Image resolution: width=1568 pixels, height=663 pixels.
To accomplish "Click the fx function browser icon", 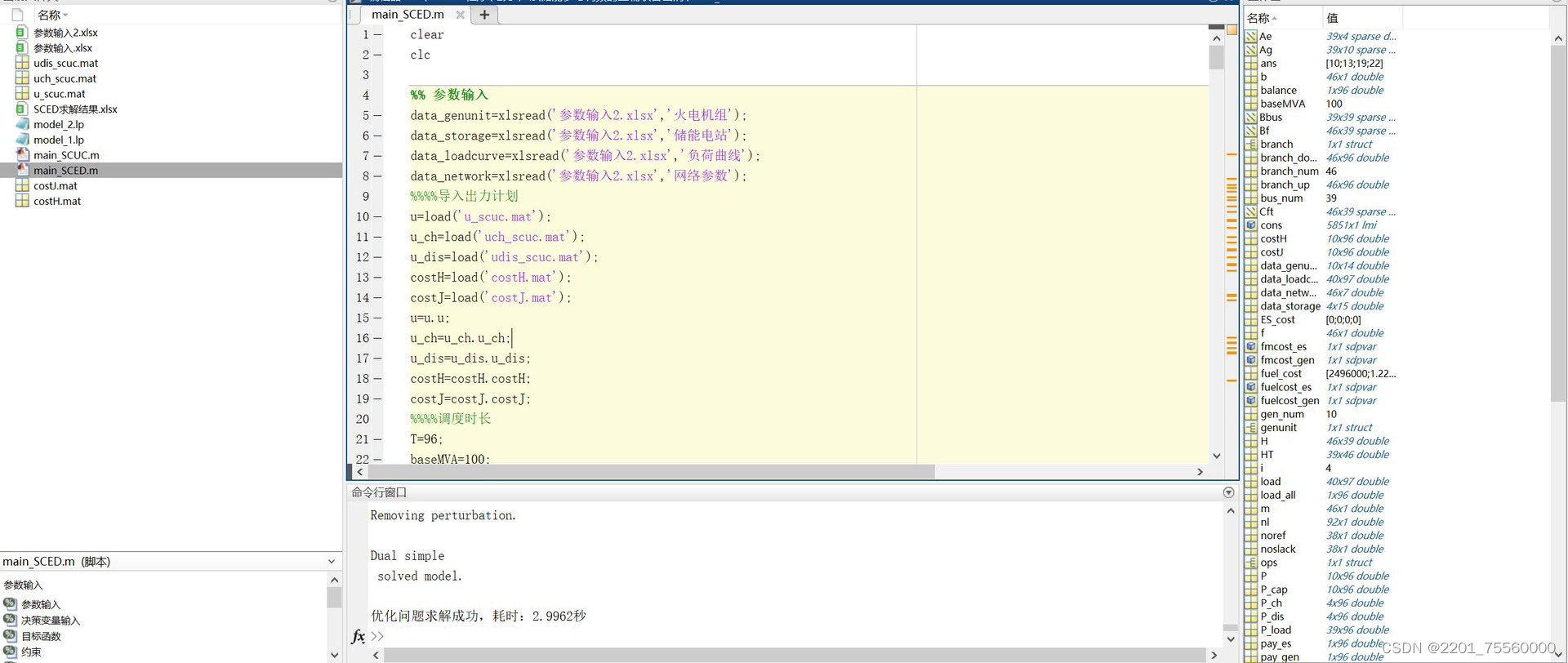I will pyautogui.click(x=359, y=636).
